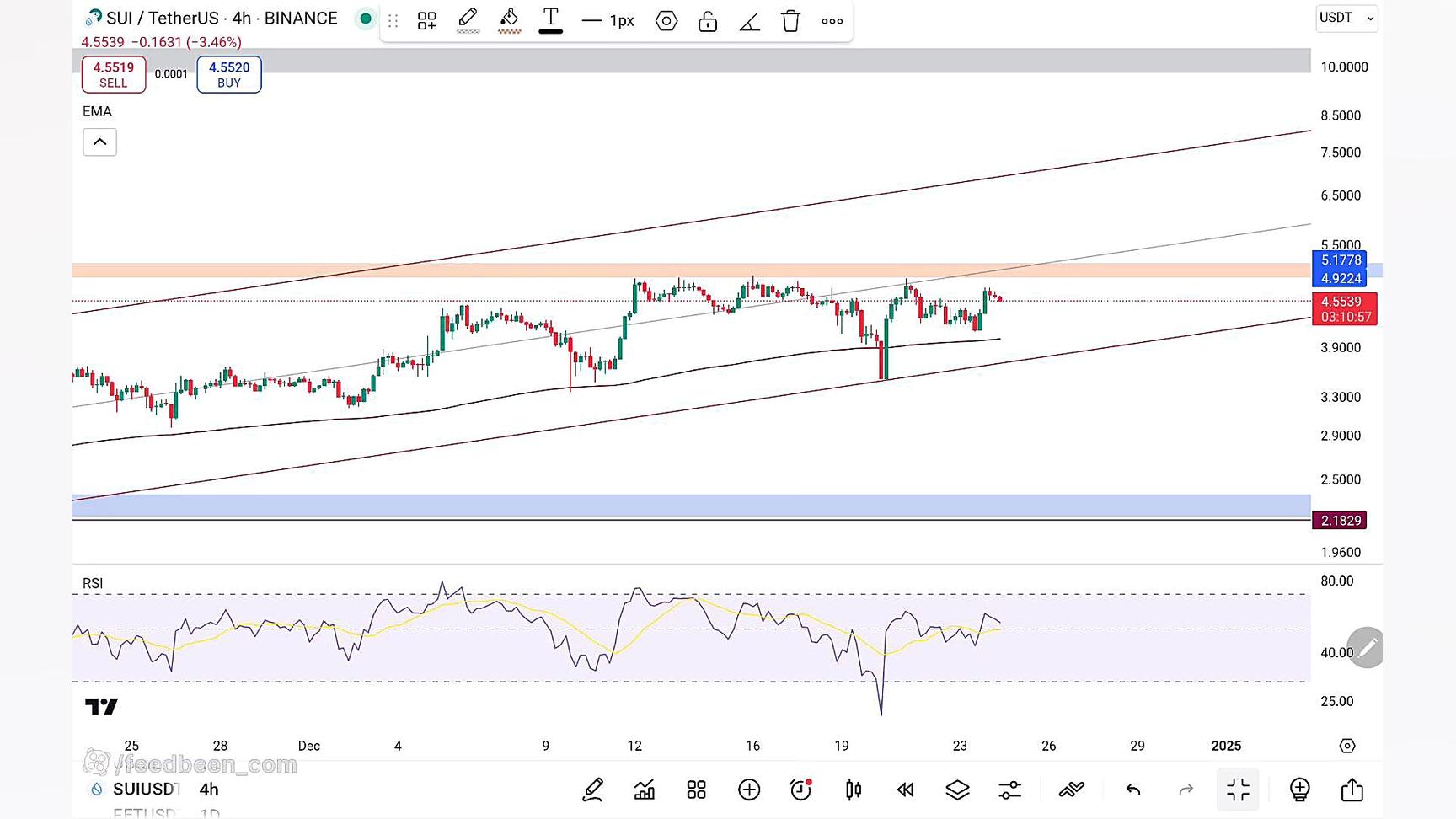Open the 4h timeframe selector

click(209, 790)
